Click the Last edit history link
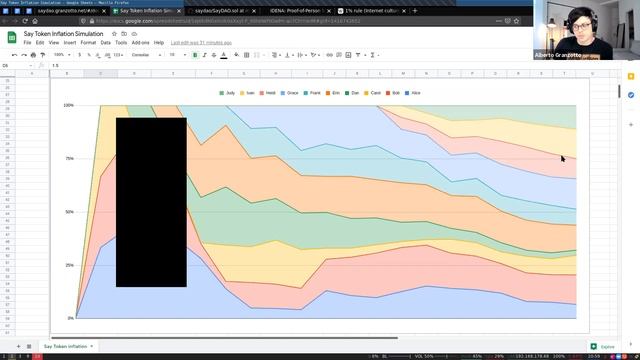This screenshot has height=360, width=640. 201,42
